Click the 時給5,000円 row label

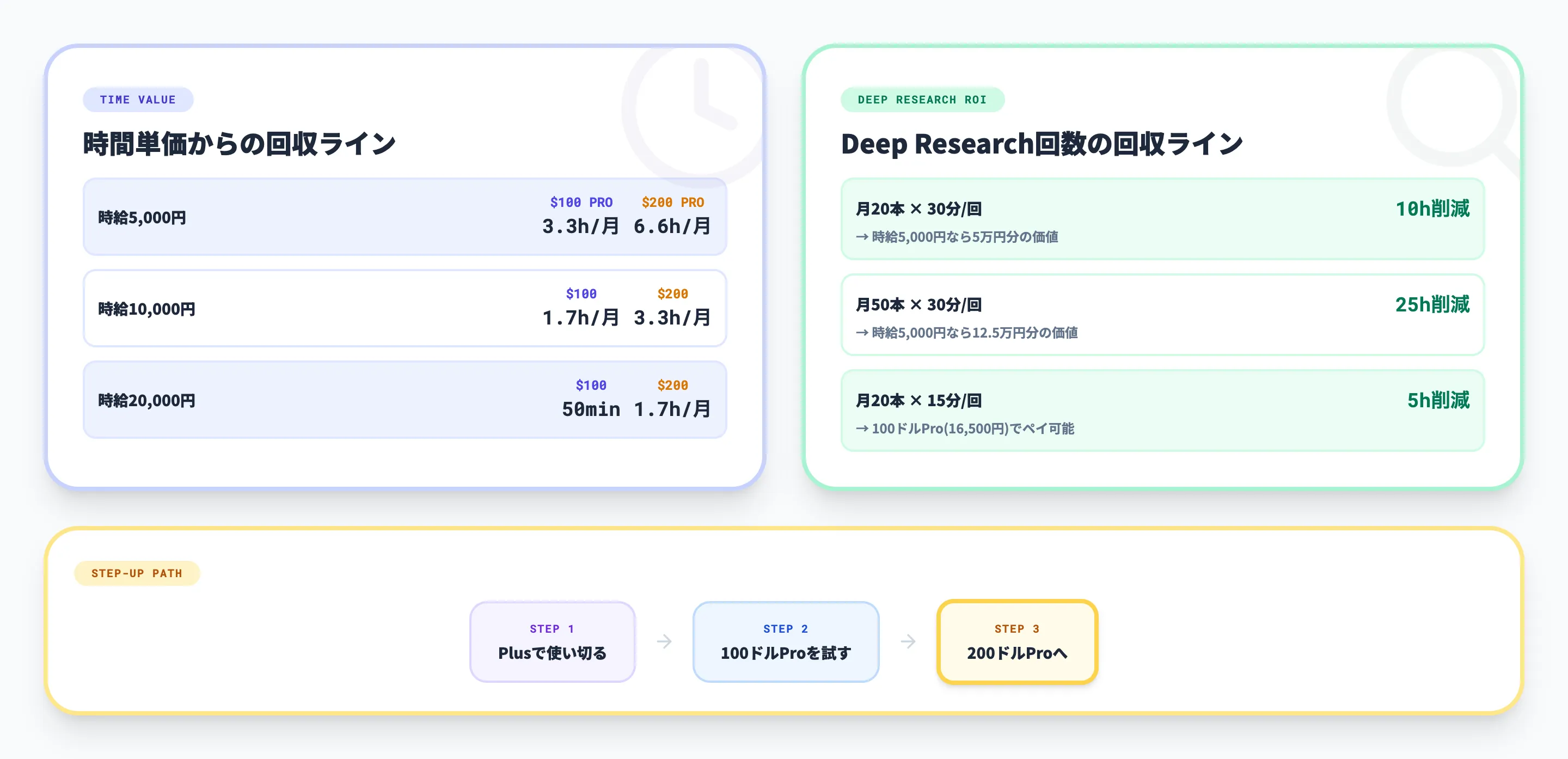click(142, 217)
